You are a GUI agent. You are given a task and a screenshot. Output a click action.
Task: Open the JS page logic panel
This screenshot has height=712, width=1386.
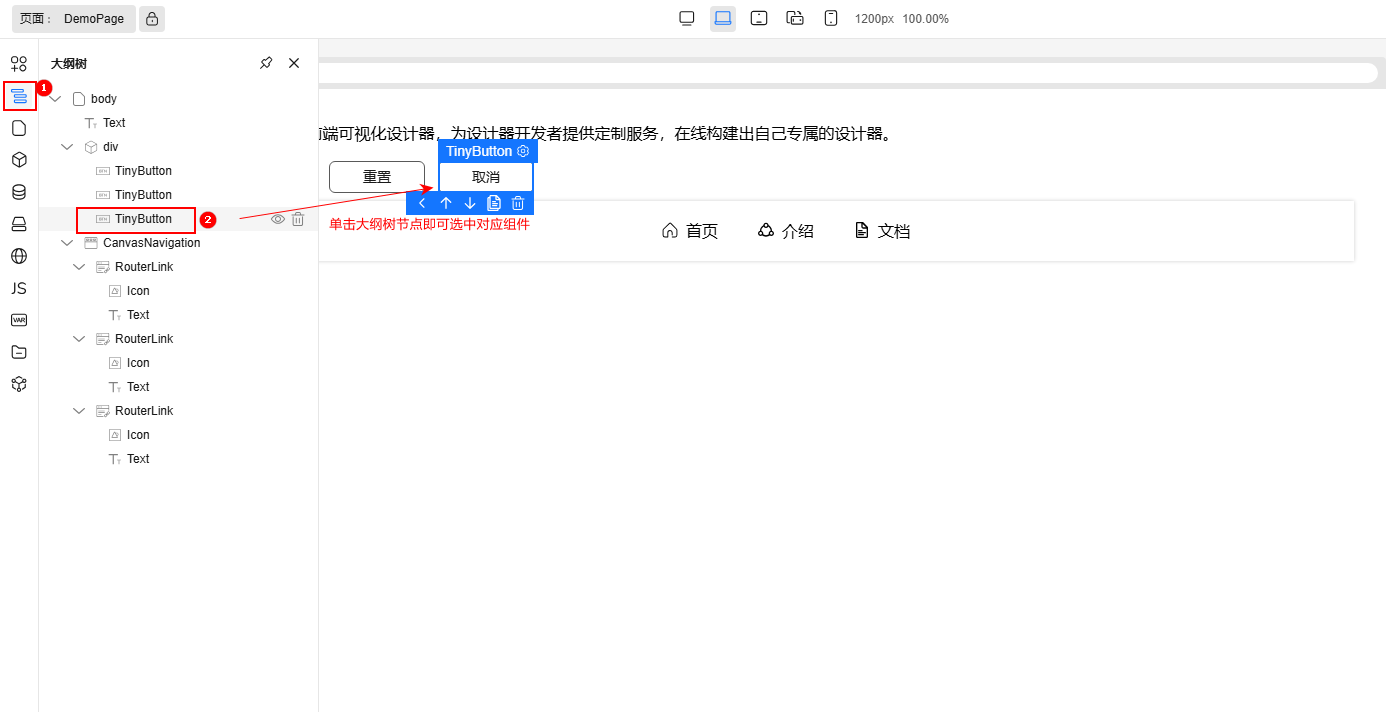point(18,288)
